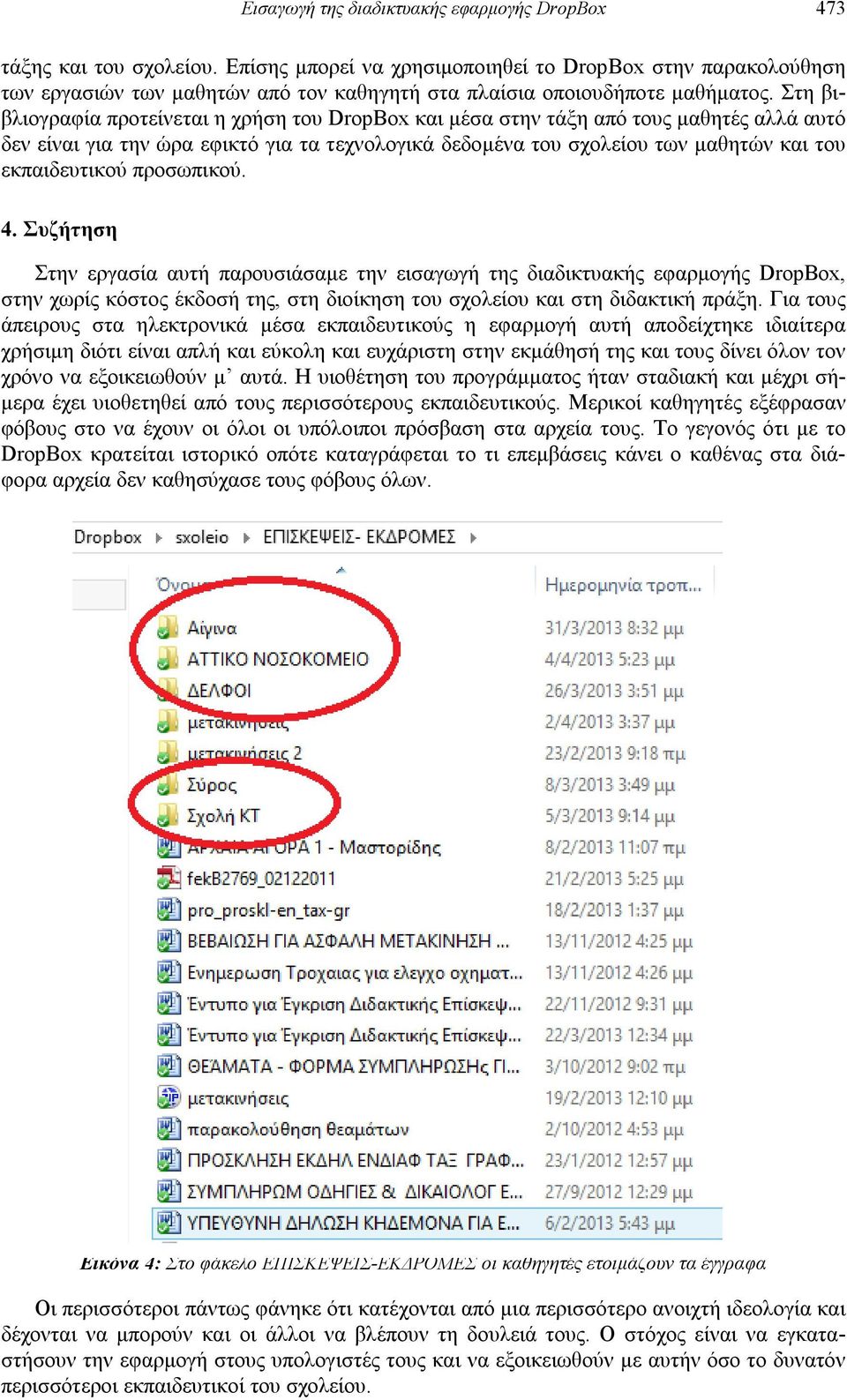
Task: Click the ΔΕΛΦΟΙ folder icon
Action: (x=168, y=691)
